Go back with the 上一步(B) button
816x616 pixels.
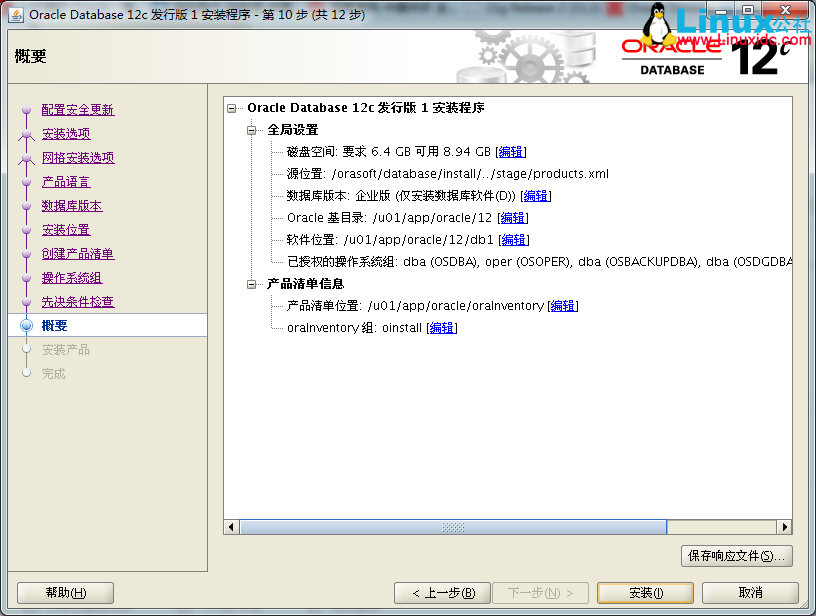[441, 592]
